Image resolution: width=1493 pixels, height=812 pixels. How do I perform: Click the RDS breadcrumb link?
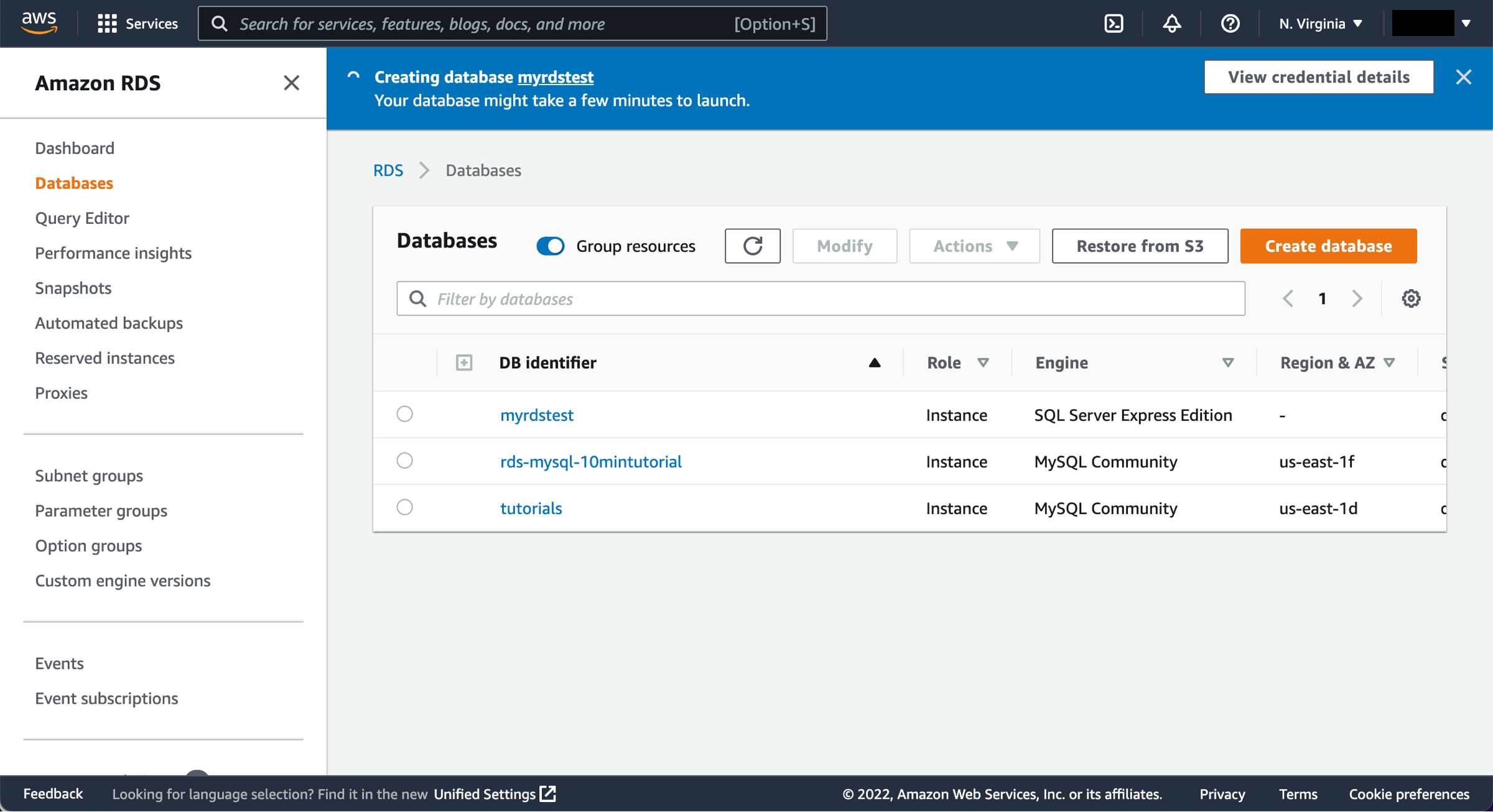click(388, 170)
